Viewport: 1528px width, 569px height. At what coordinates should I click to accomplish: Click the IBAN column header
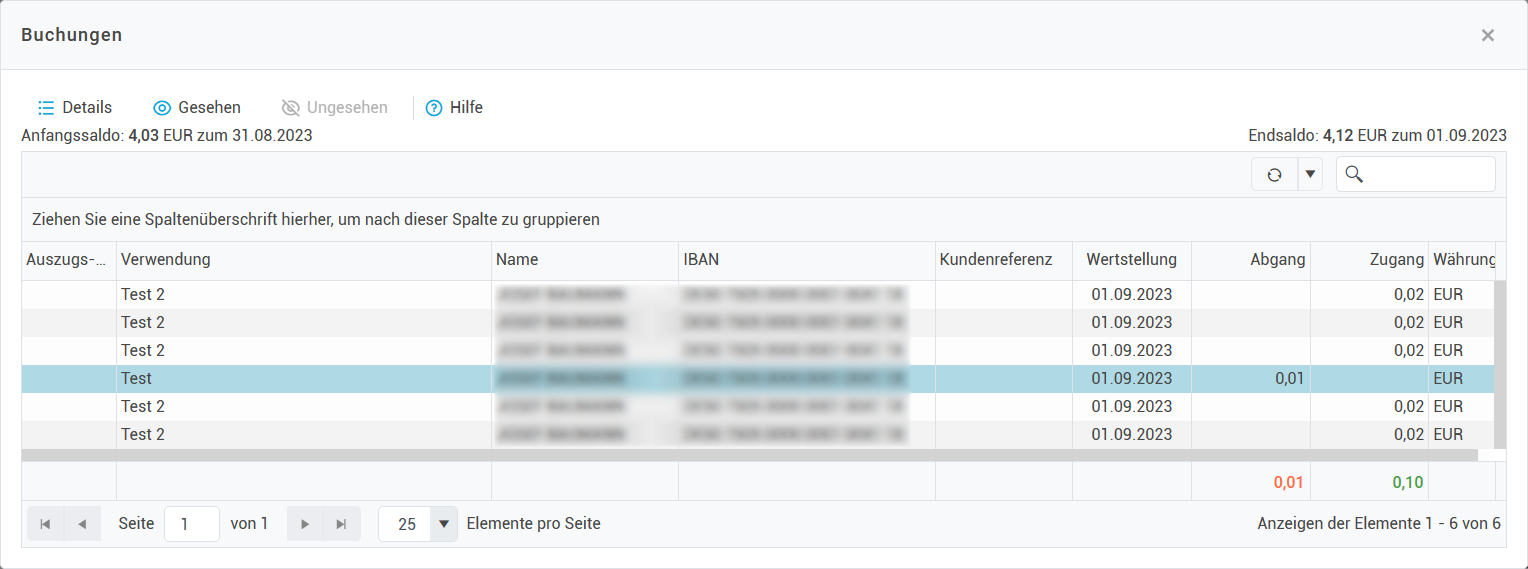[701, 260]
